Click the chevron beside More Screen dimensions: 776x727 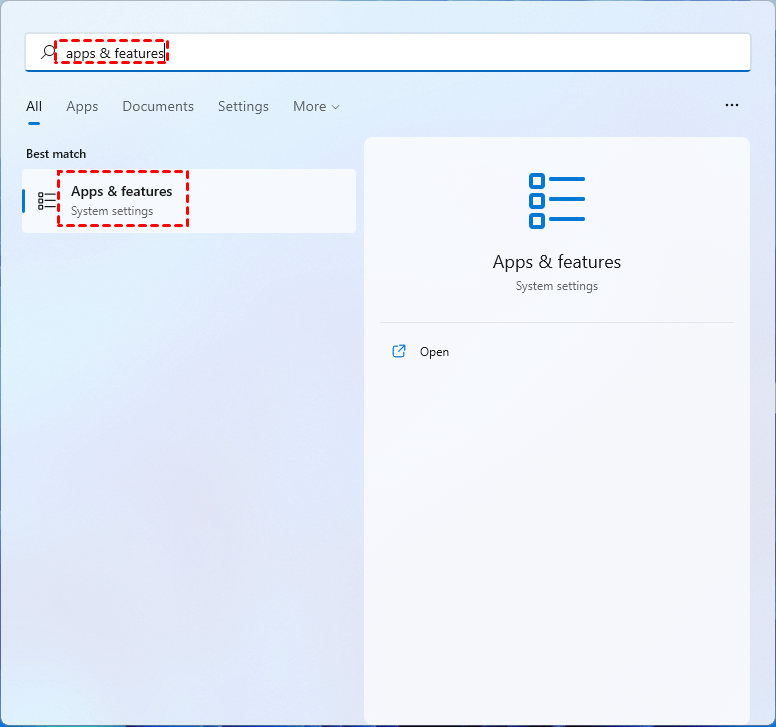coord(336,107)
